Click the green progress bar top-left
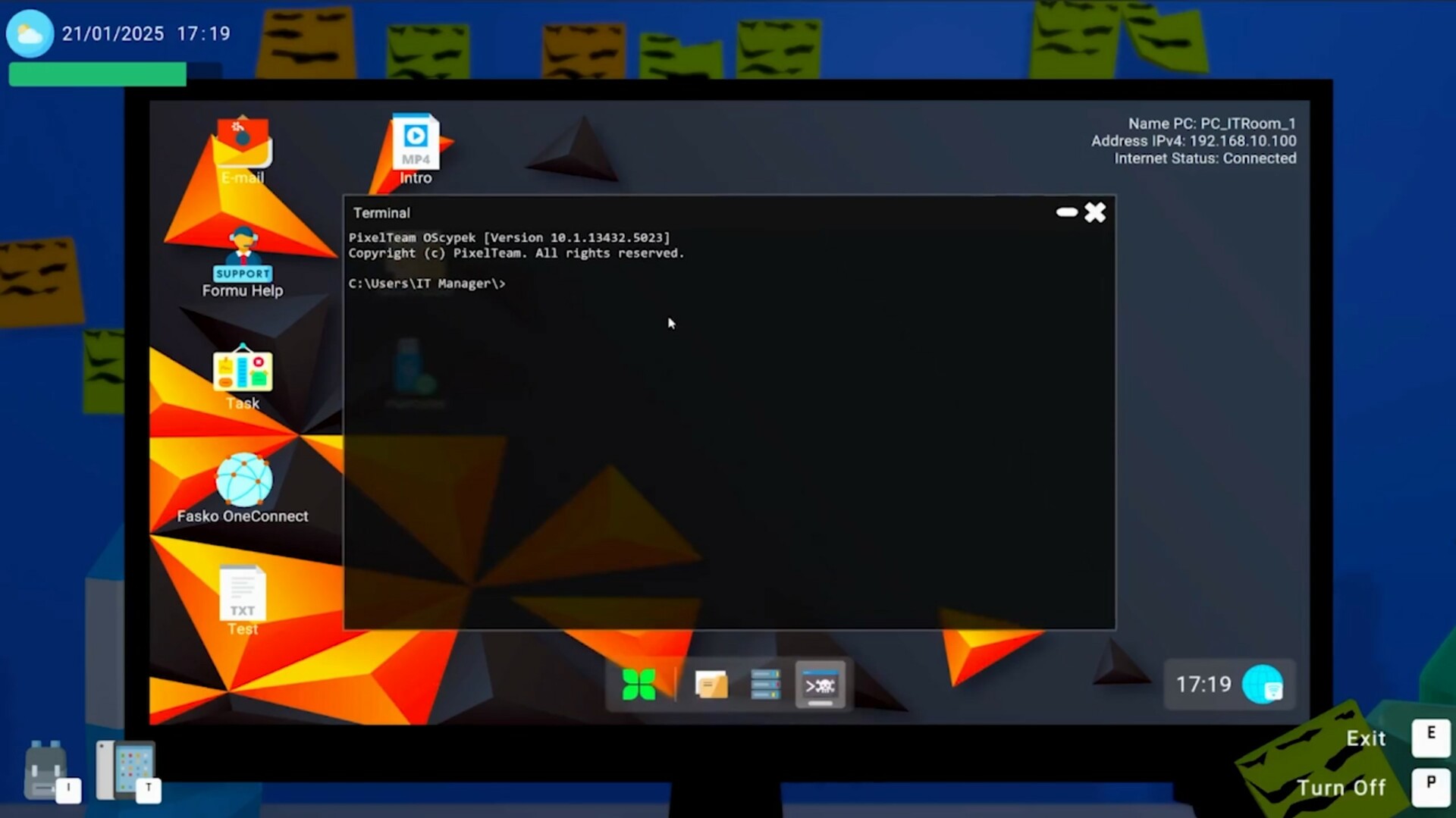Image resolution: width=1456 pixels, height=818 pixels. coord(97,73)
